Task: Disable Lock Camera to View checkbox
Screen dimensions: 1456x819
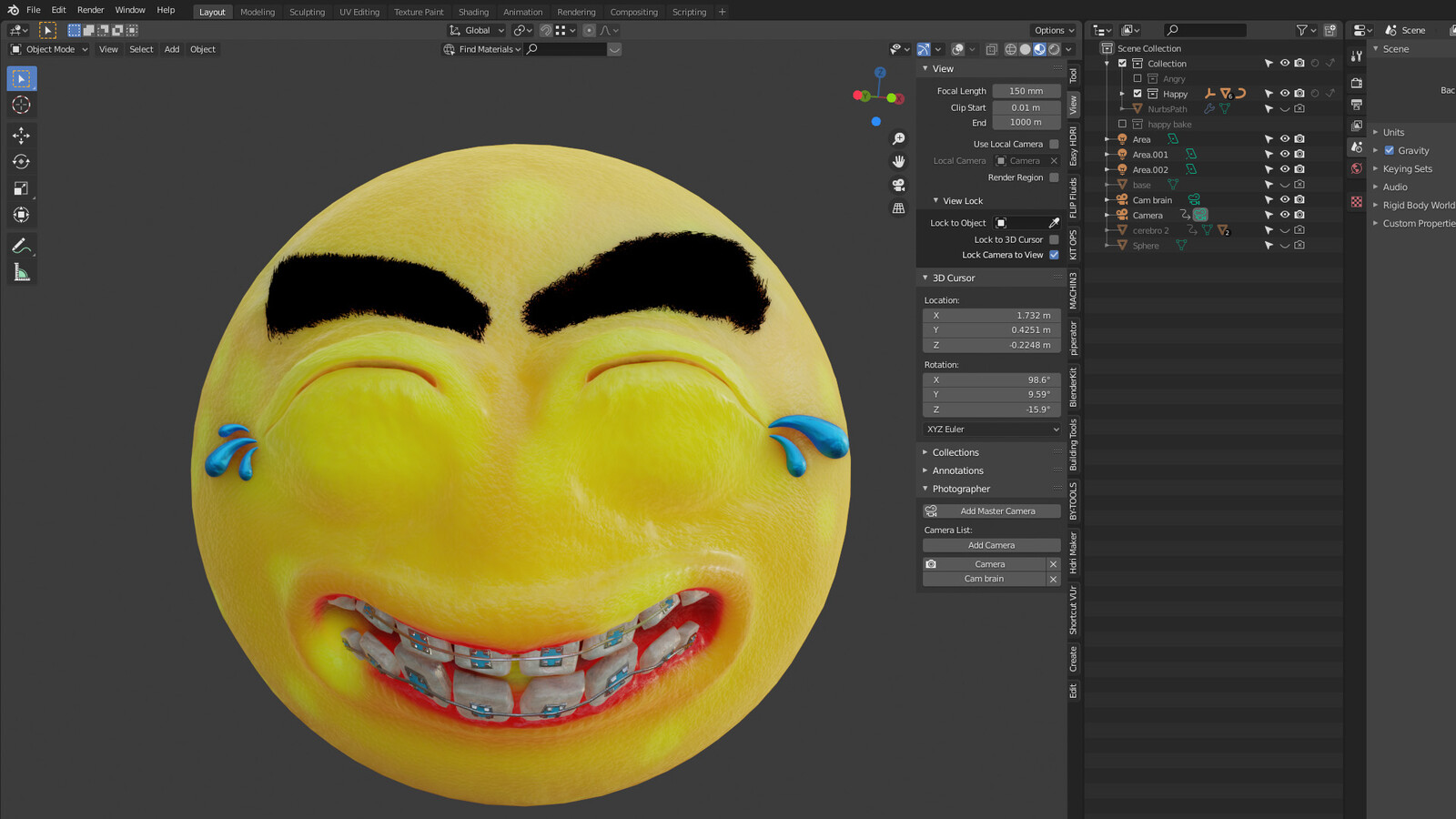Action: 1054,255
